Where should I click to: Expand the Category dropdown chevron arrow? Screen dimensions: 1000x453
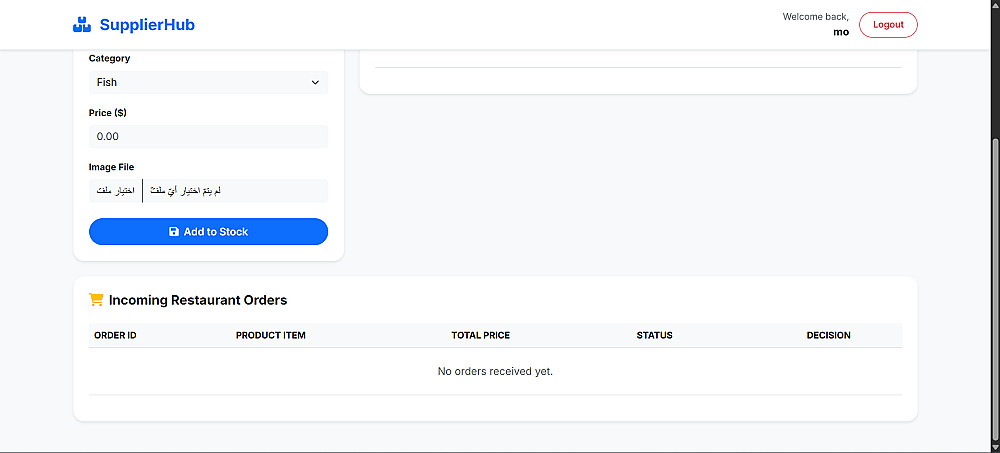tap(315, 83)
